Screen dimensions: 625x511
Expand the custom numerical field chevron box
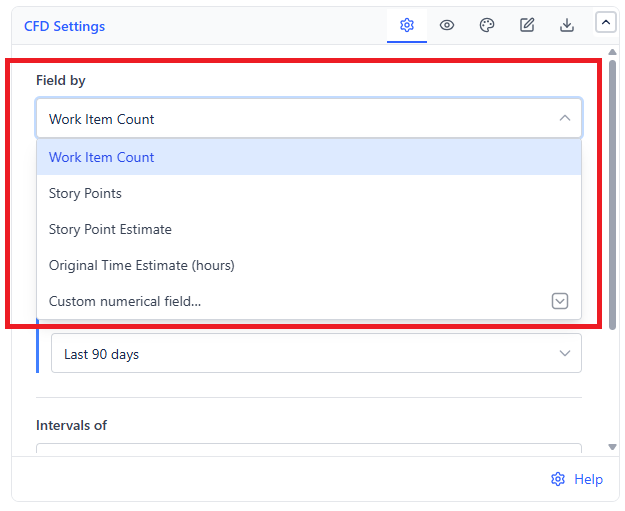[x=560, y=301]
